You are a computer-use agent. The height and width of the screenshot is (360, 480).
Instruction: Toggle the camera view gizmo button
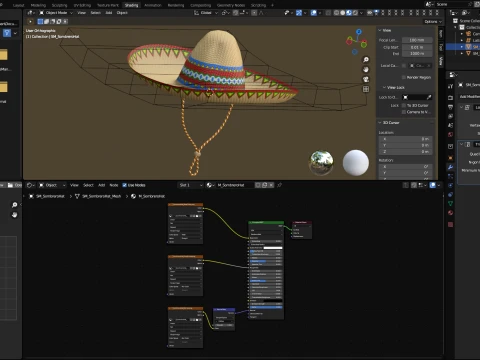click(x=366, y=79)
